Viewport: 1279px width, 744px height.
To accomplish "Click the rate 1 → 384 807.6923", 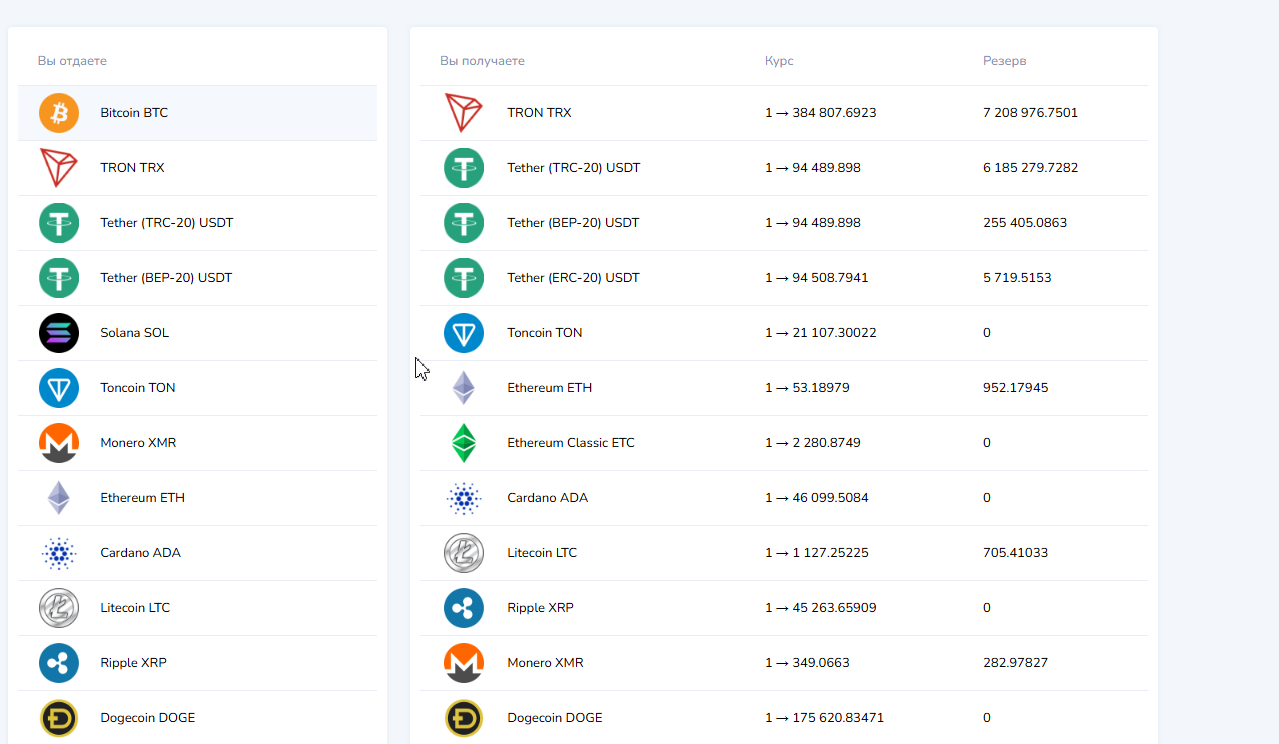I will 821,113.
